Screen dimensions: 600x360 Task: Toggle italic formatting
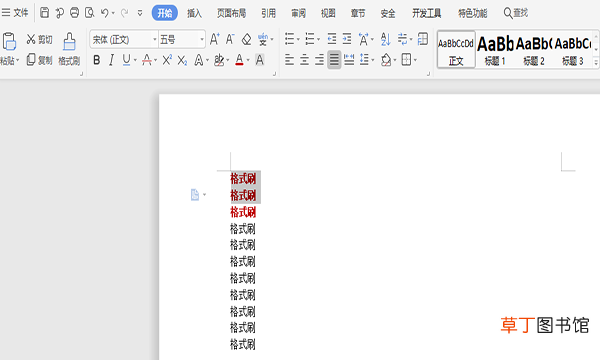click(111, 60)
